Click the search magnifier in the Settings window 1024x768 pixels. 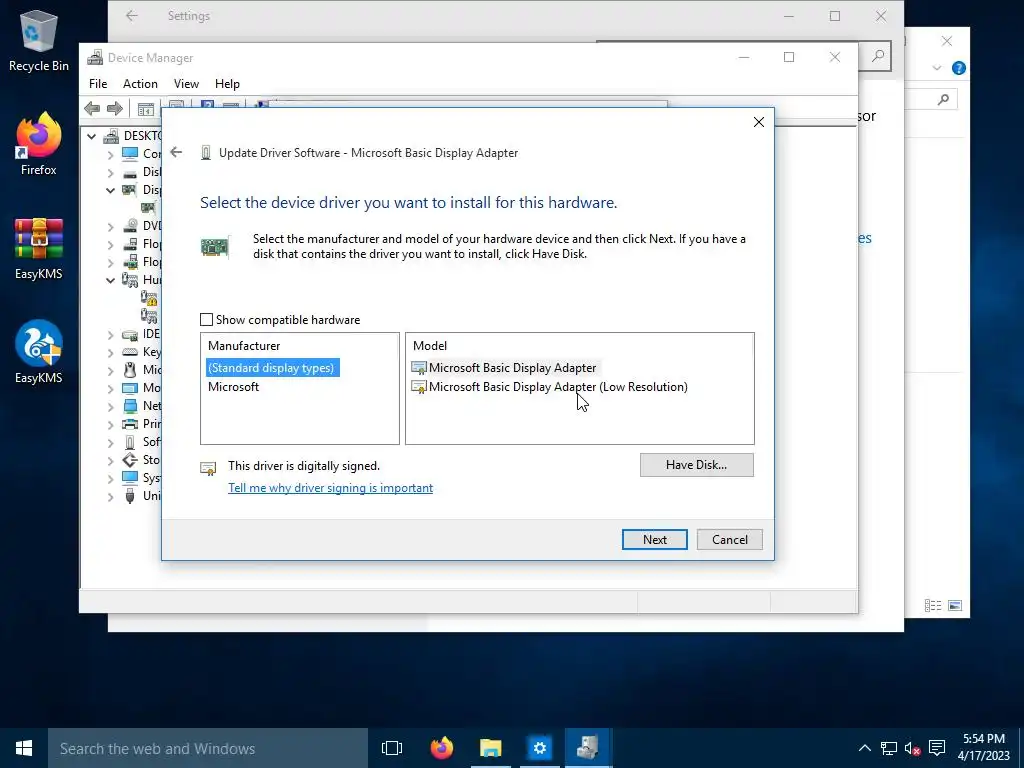pos(878,57)
